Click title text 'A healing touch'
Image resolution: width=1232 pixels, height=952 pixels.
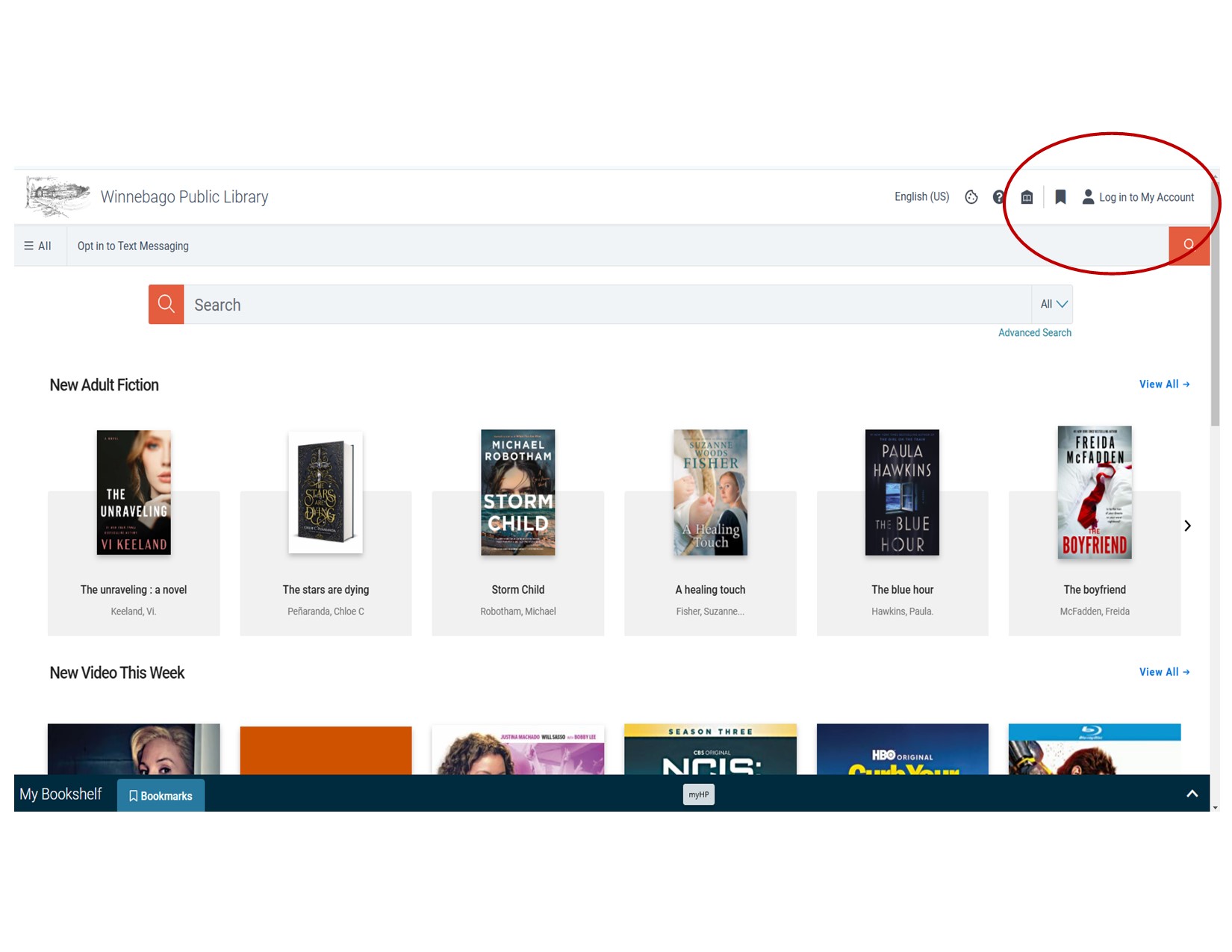coord(710,590)
